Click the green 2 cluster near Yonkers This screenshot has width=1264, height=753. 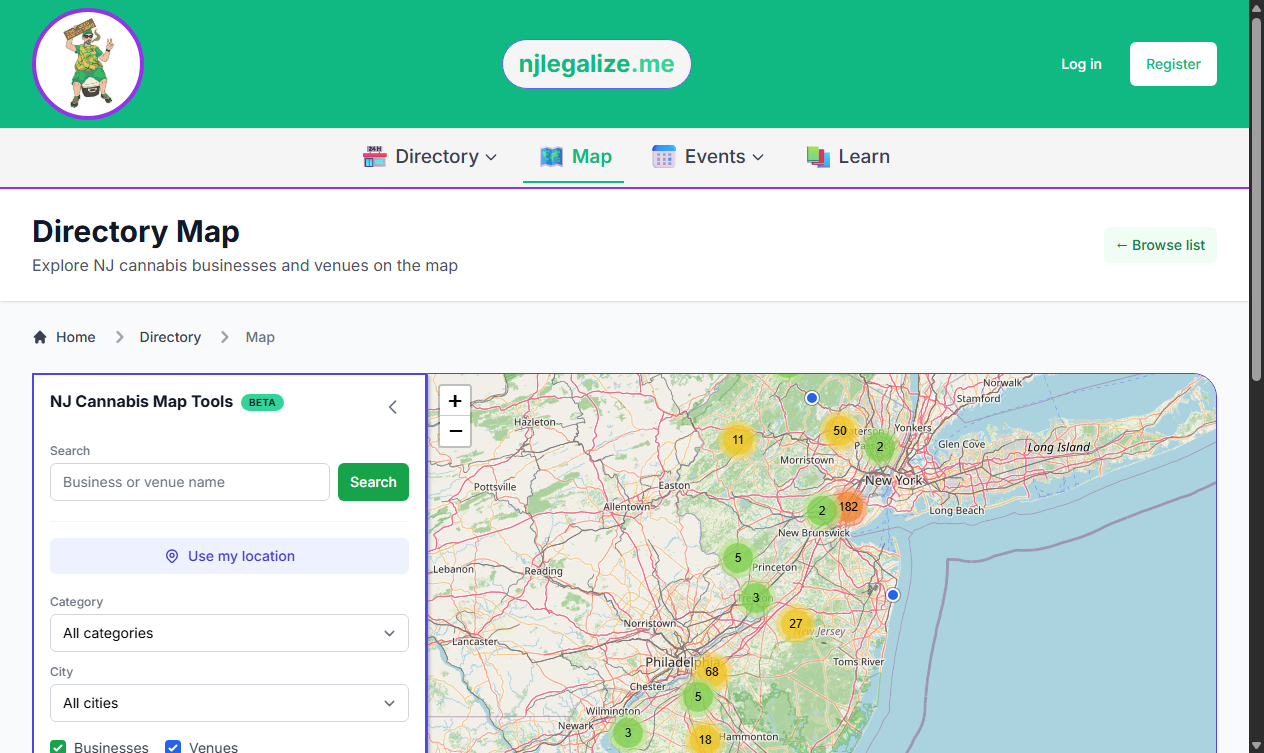coord(880,447)
